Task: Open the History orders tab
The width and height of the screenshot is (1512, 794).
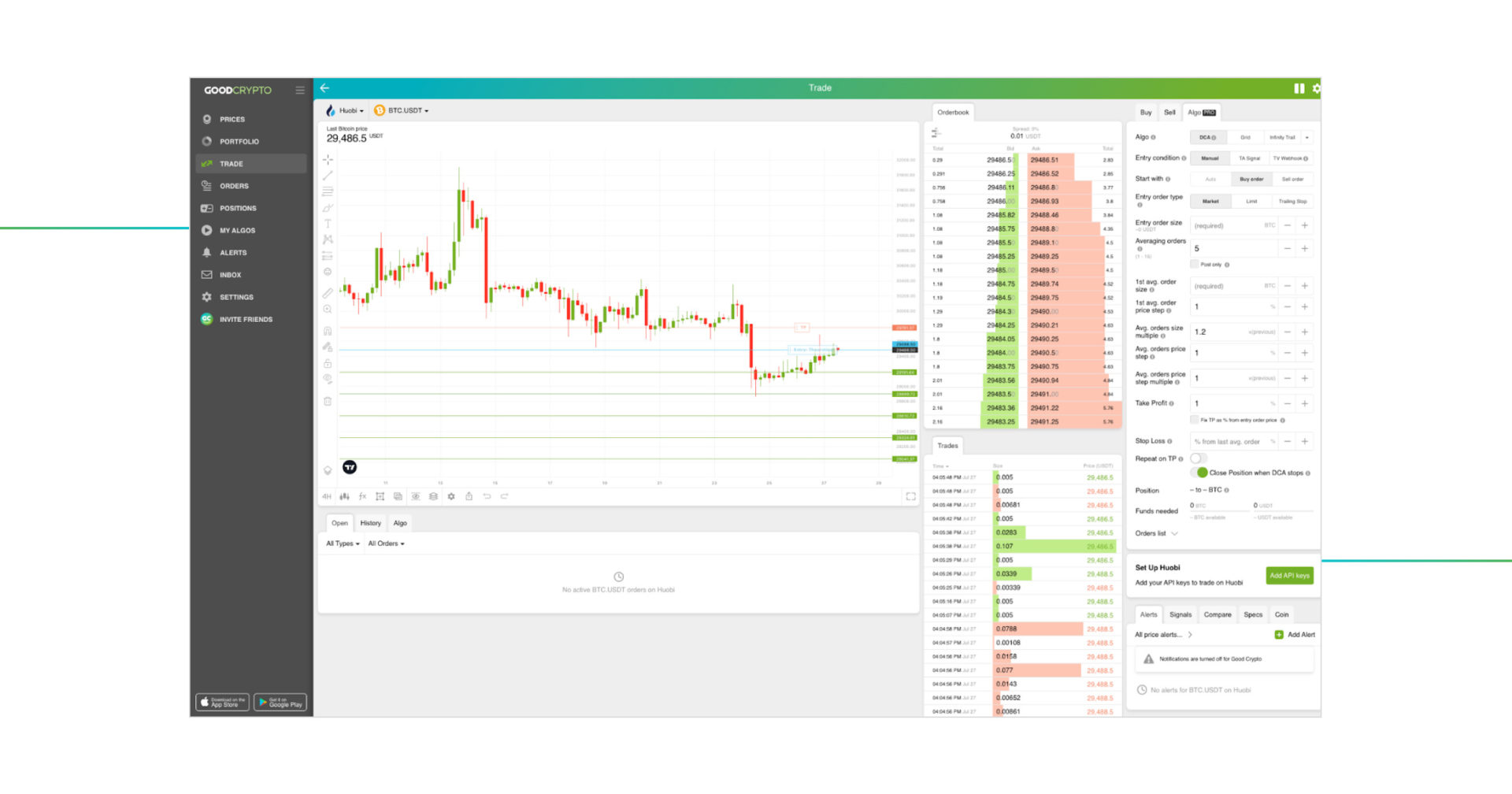Action: [x=370, y=523]
